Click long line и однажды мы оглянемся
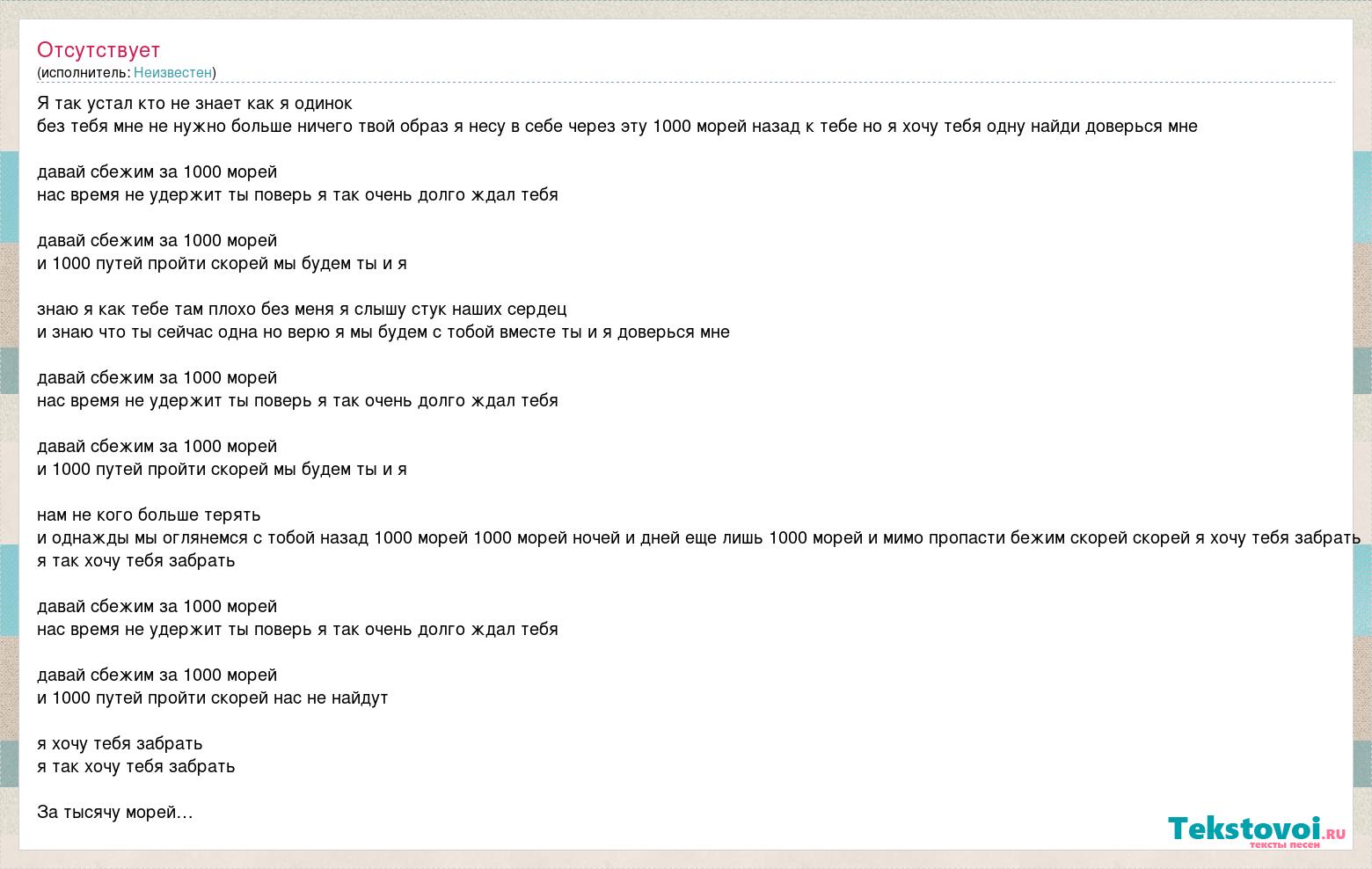The height and width of the screenshot is (869, 1372). click(699, 538)
